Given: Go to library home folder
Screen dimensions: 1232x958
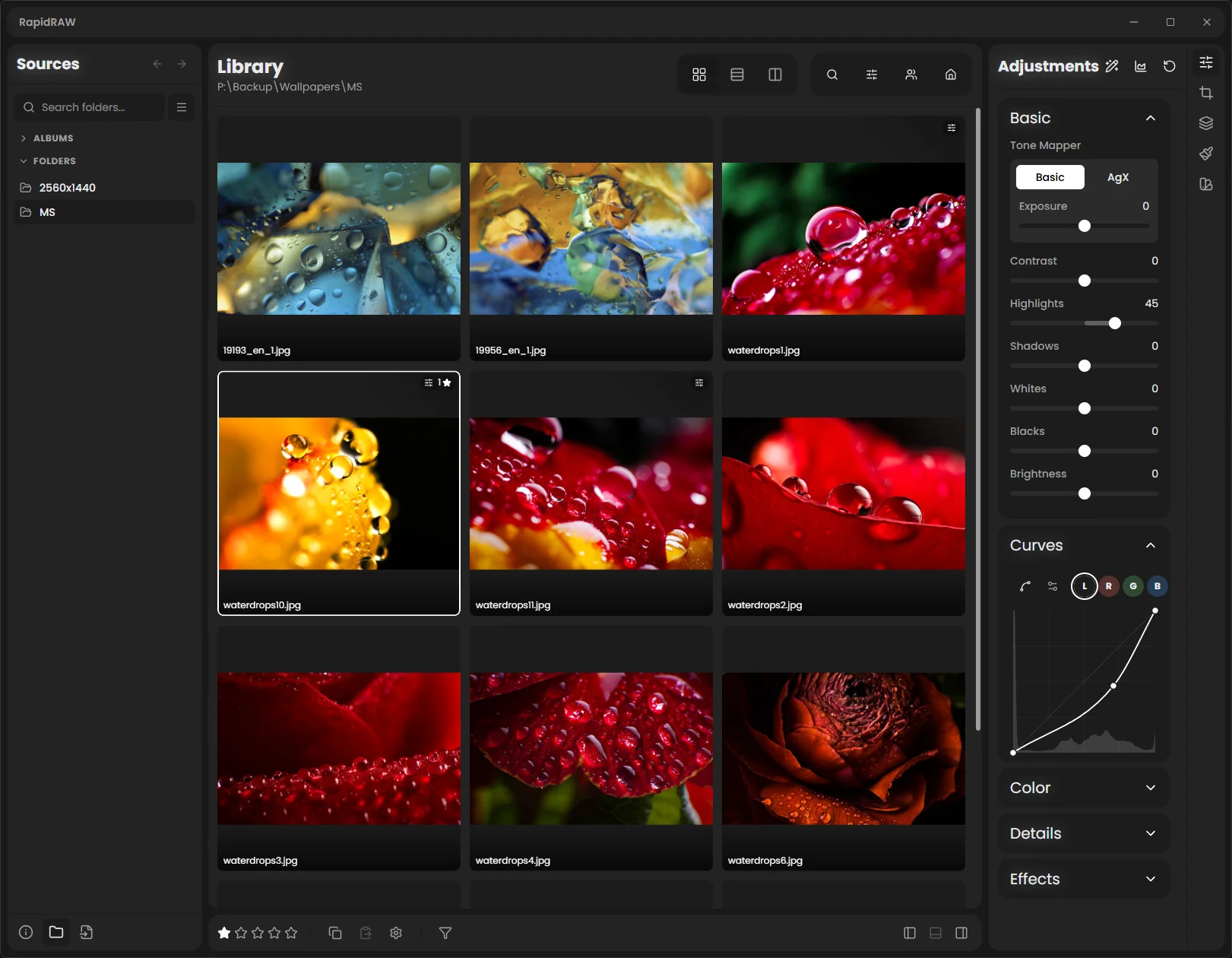Looking at the screenshot, I should (x=951, y=75).
